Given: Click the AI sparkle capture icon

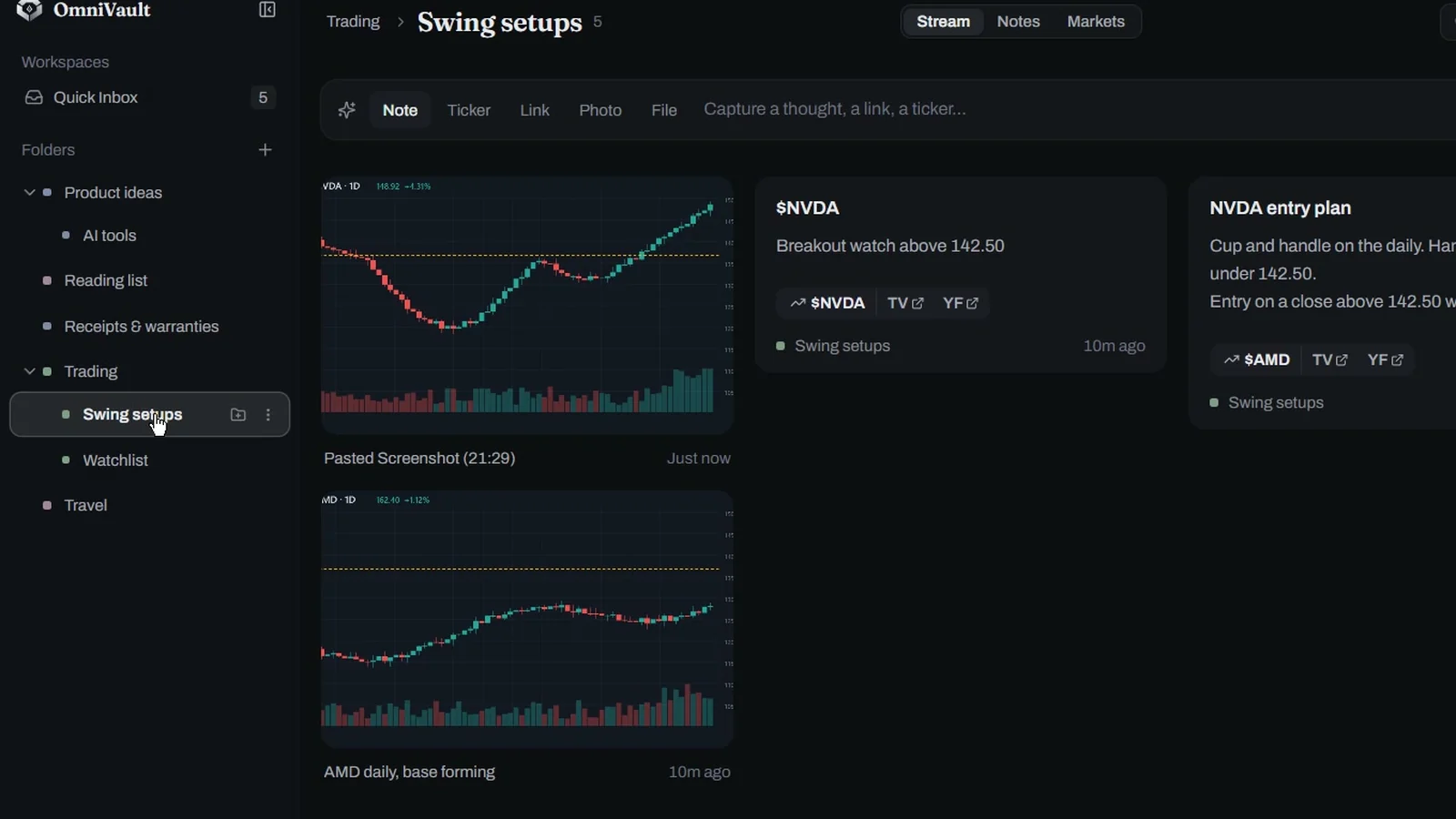Looking at the screenshot, I should [347, 110].
